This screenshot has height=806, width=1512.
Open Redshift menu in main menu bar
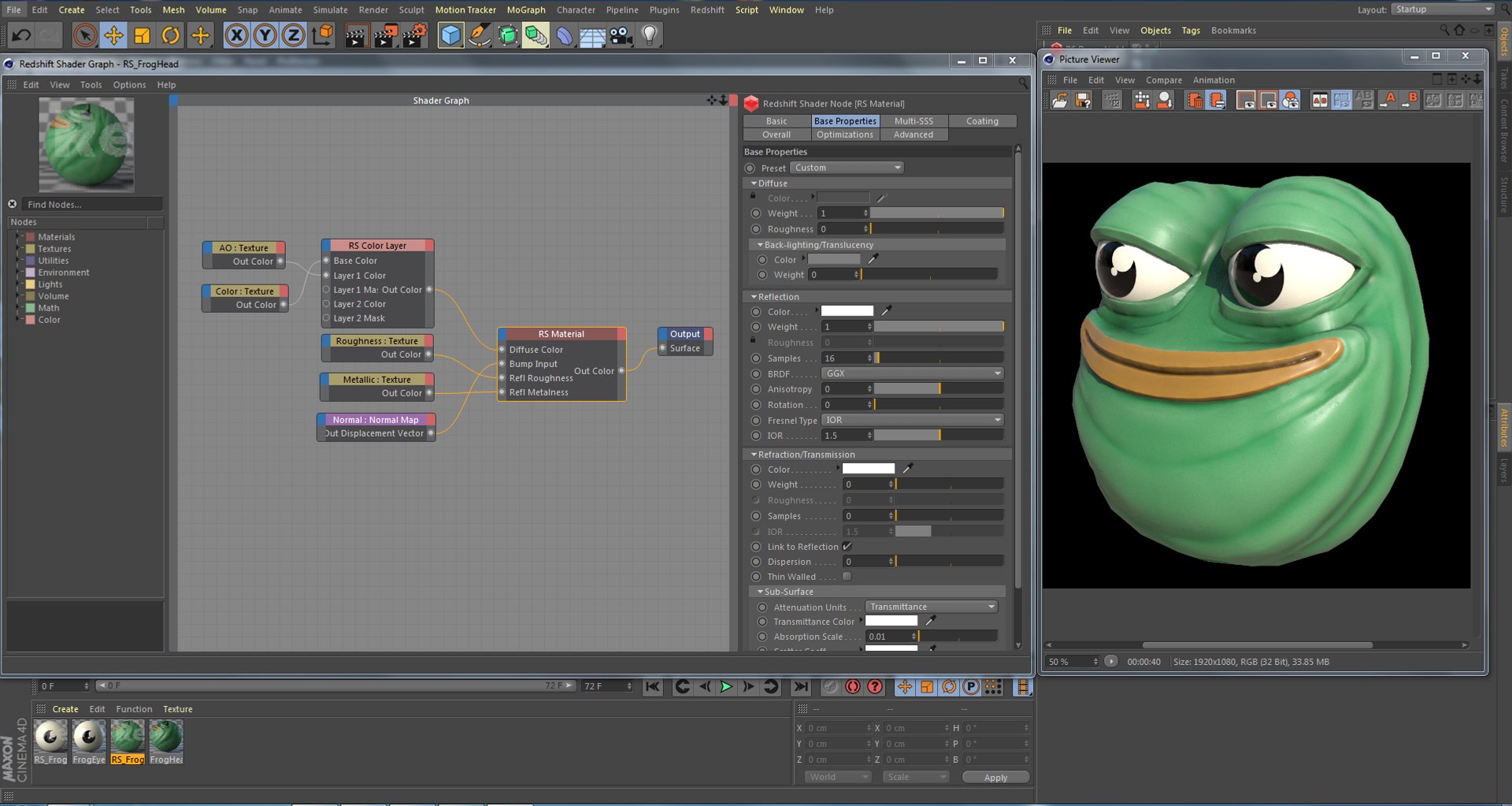(707, 9)
